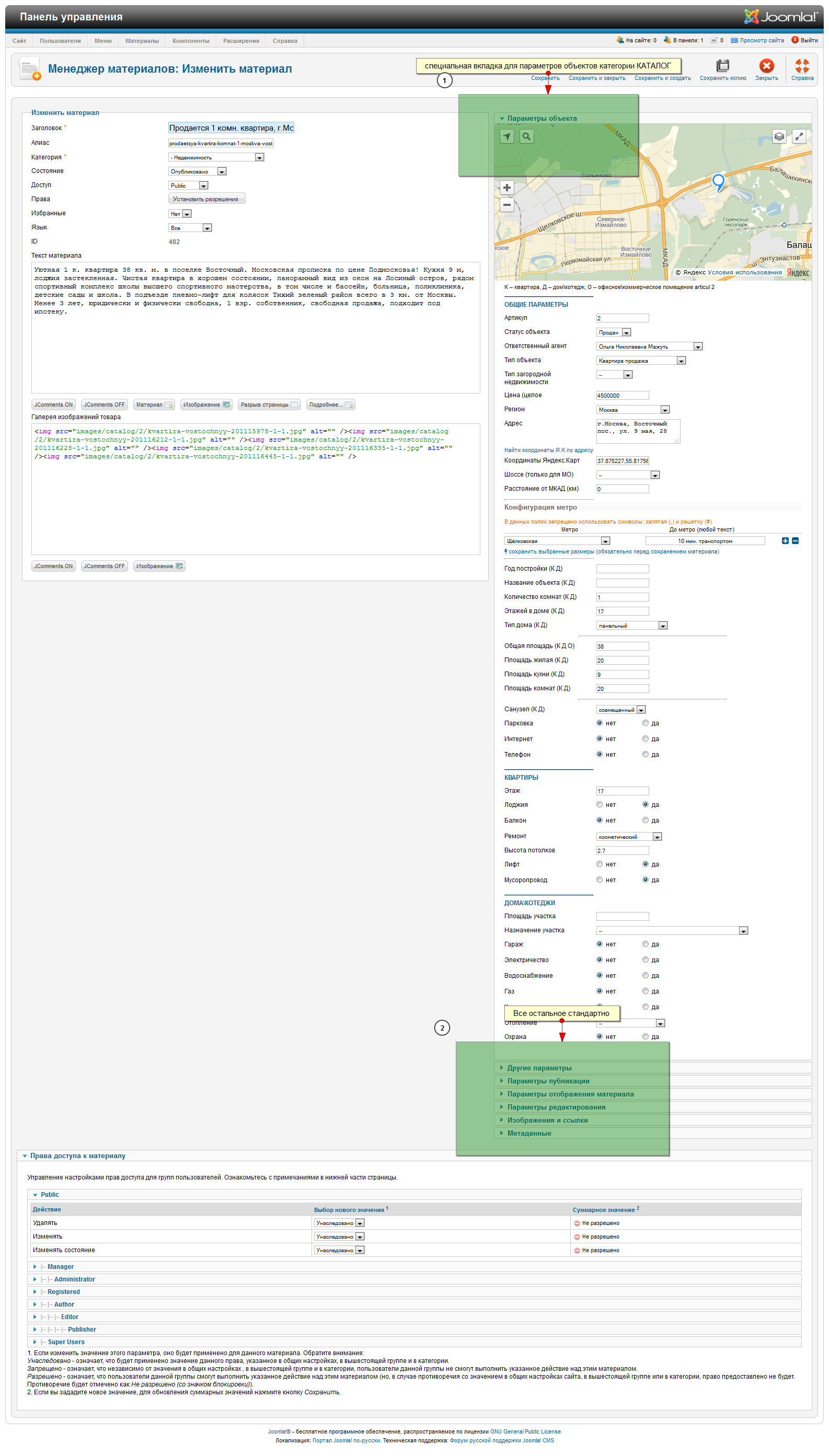Select Гараж 'да' radio button

point(645,944)
